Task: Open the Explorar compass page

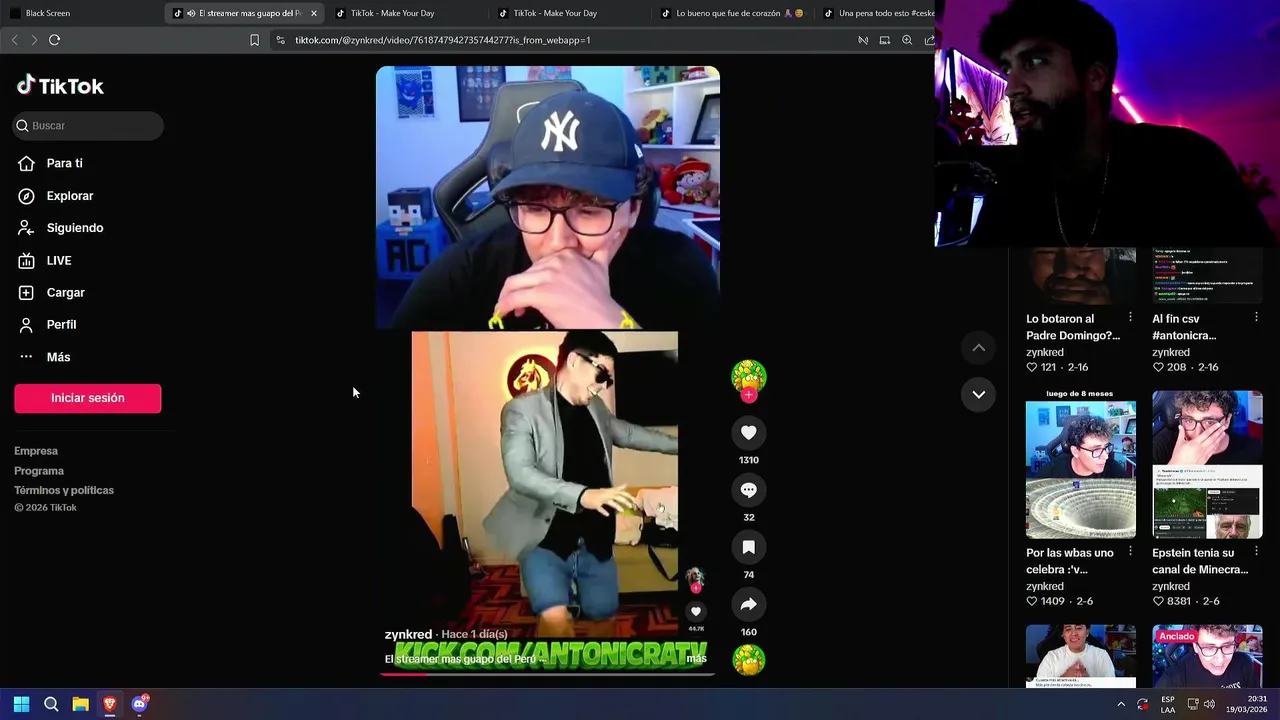Action: tap(56, 196)
